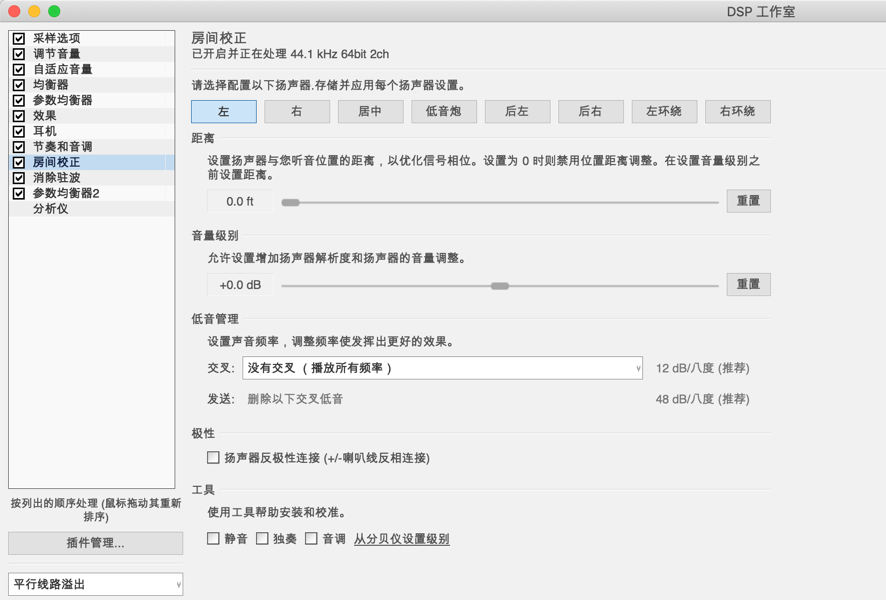Reset the 音量级别 volume level
This screenshot has width=886, height=600.
pos(748,284)
